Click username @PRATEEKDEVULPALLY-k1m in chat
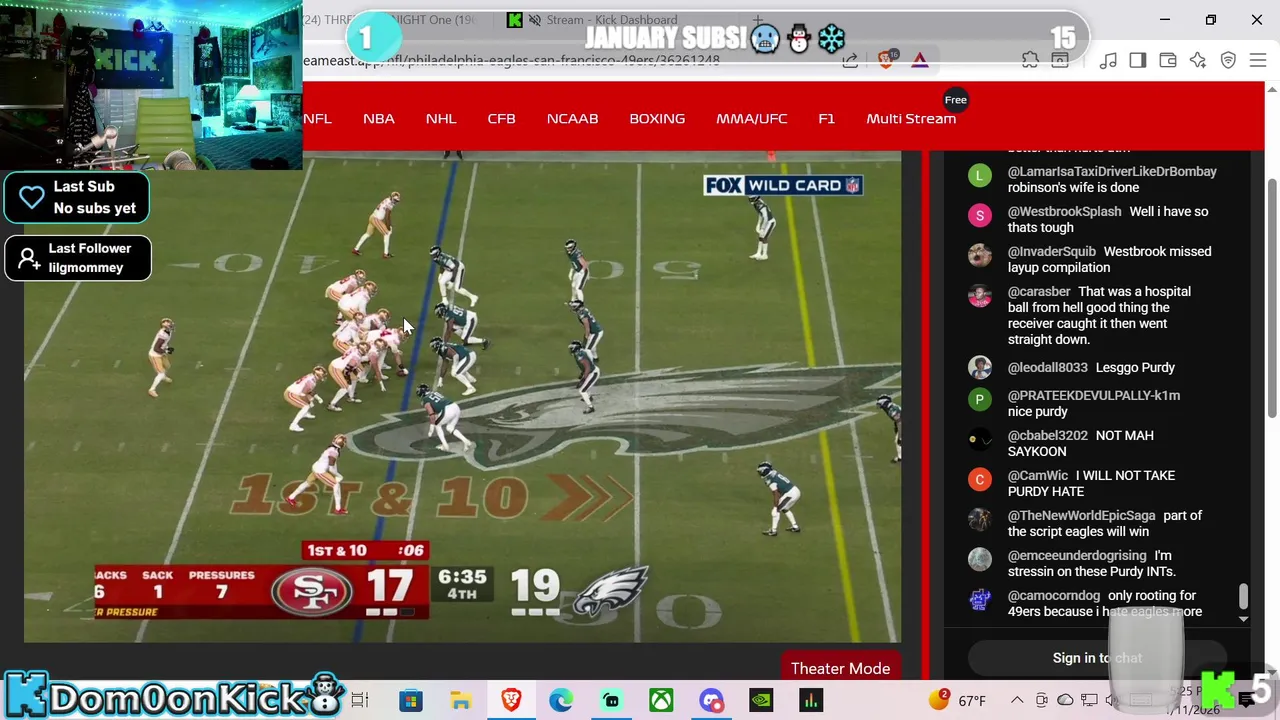The image size is (1280, 720). tap(1094, 395)
